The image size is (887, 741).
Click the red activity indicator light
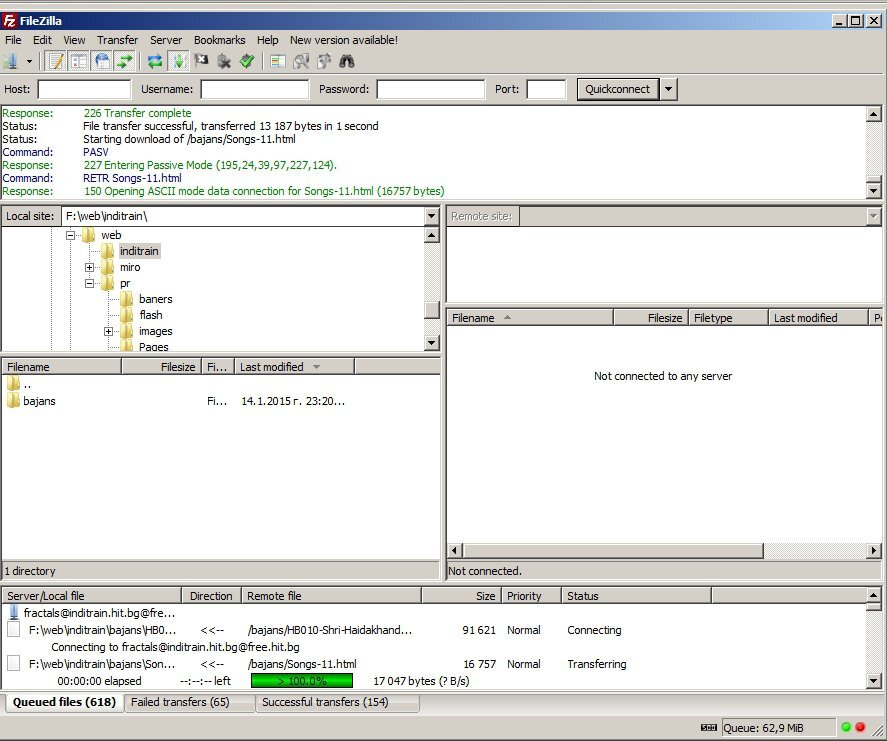tap(860, 727)
